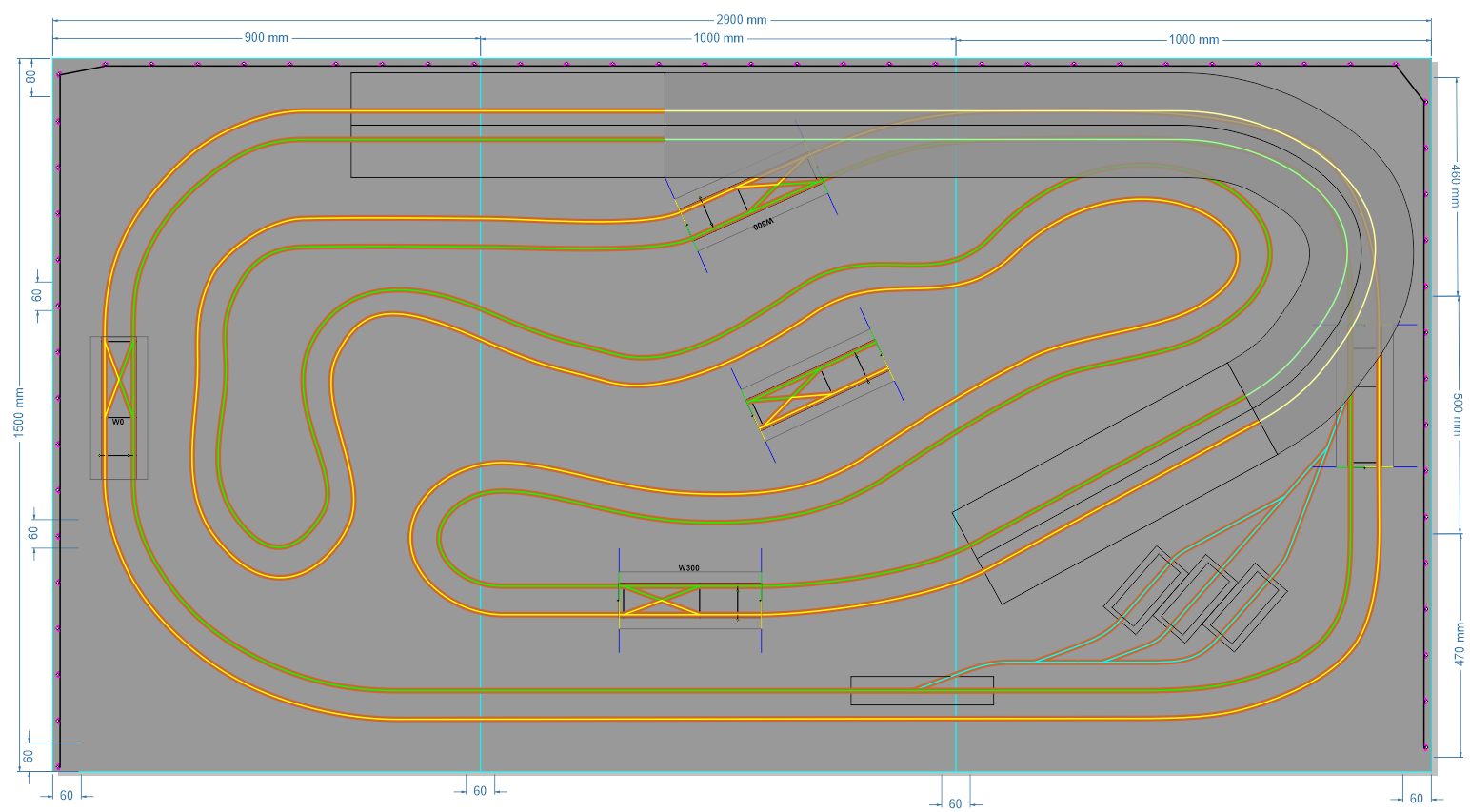Click the 900 mm dimension label at top left

click(x=268, y=39)
